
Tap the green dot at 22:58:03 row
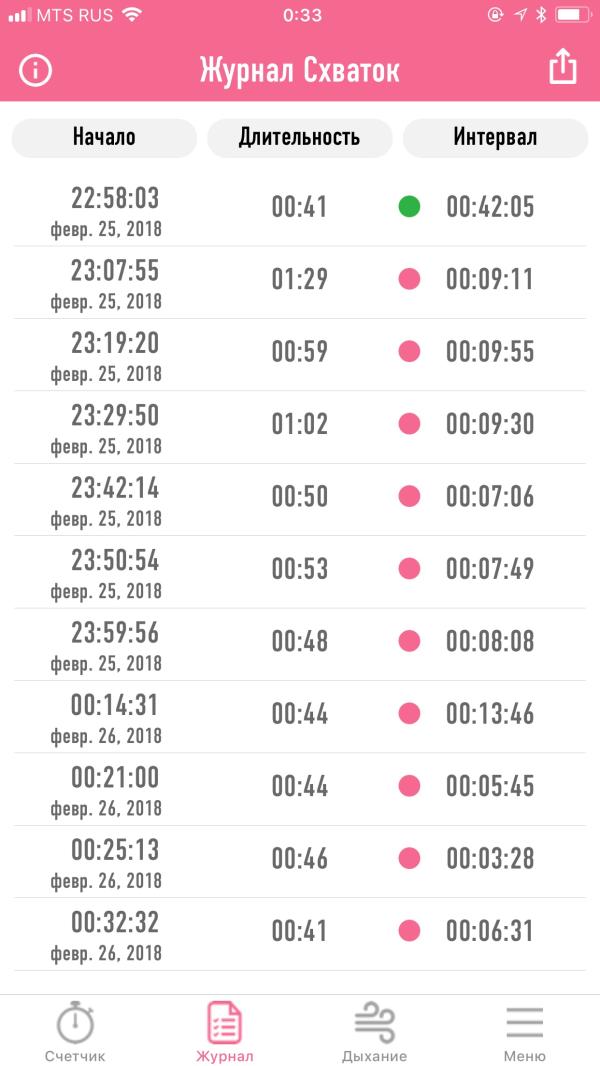409,206
